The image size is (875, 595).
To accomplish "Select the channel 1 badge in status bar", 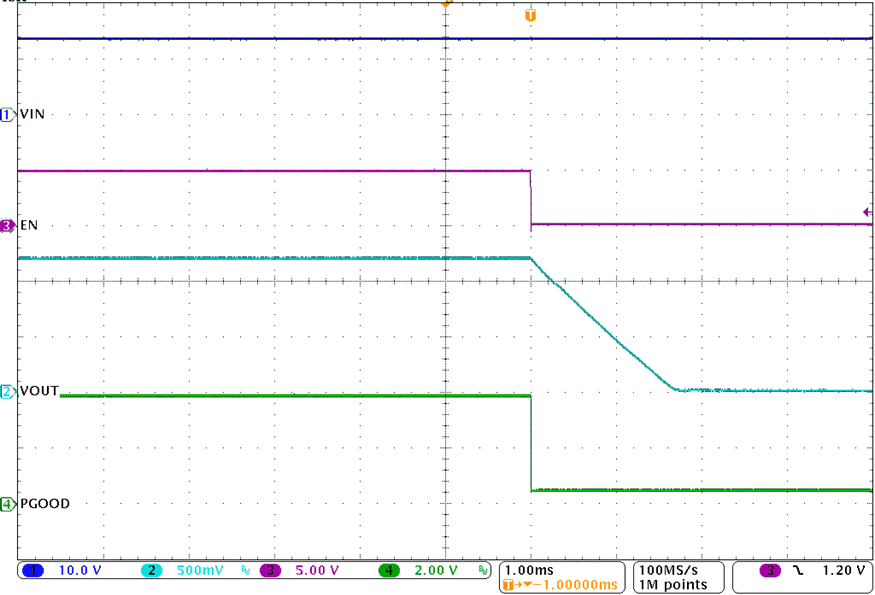I will [x=33, y=570].
